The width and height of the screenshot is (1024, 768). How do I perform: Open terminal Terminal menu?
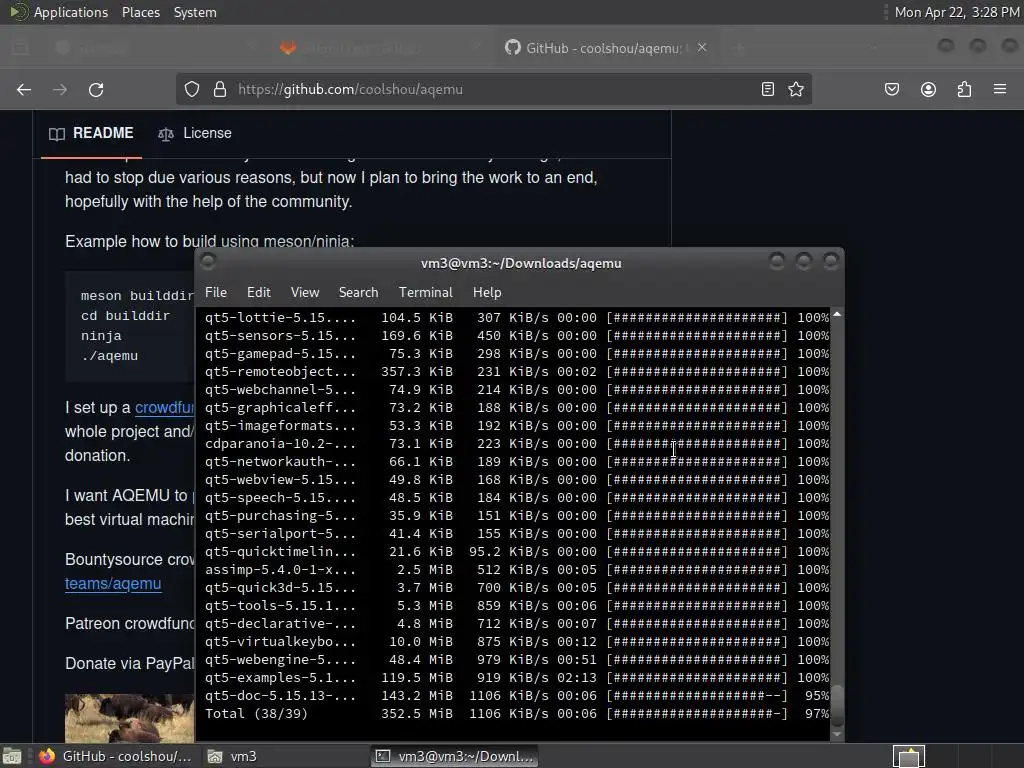click(426, 293)
